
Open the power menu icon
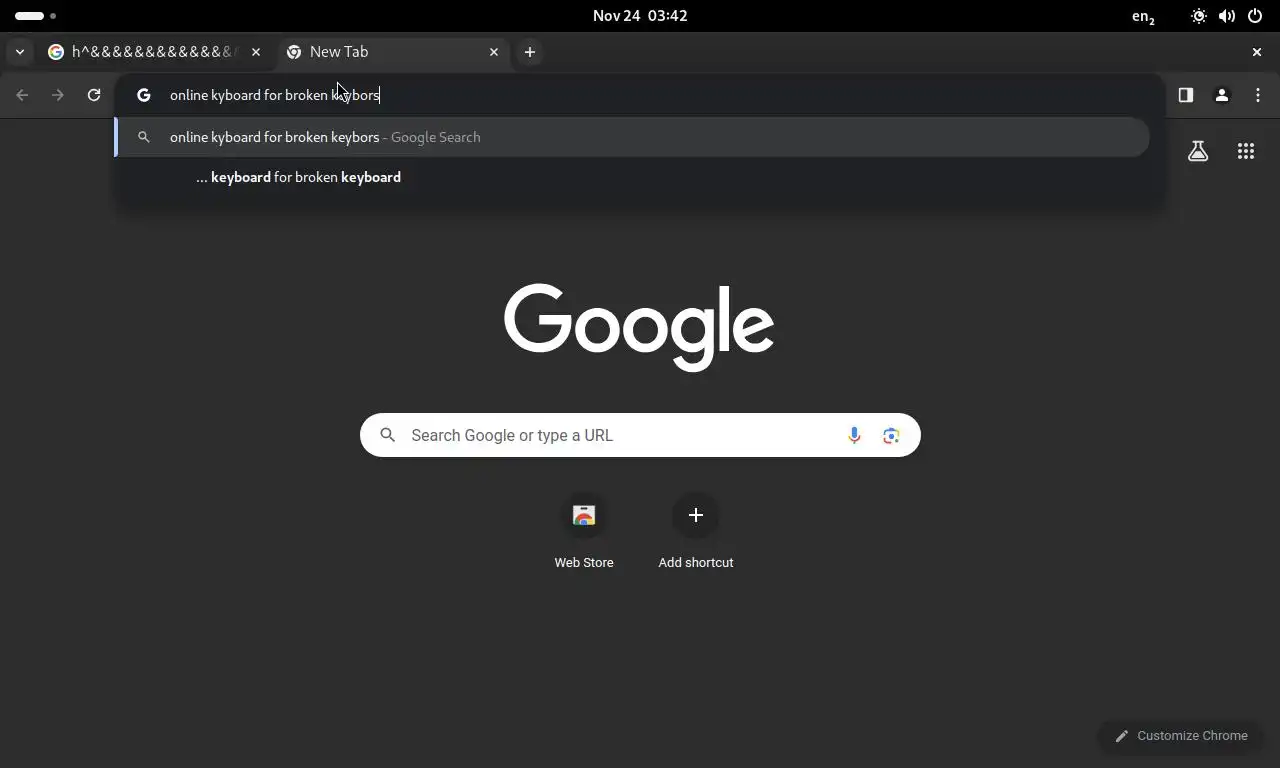(x=1255, y=16)
